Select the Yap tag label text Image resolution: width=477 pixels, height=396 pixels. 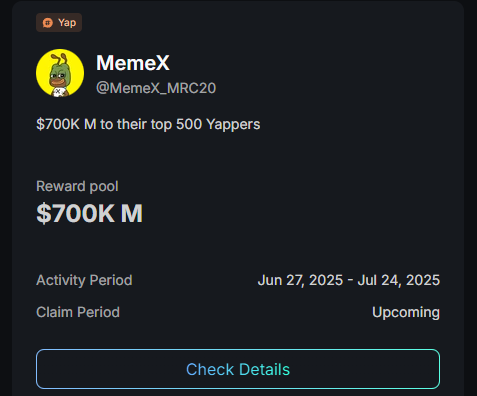(67, 23)
